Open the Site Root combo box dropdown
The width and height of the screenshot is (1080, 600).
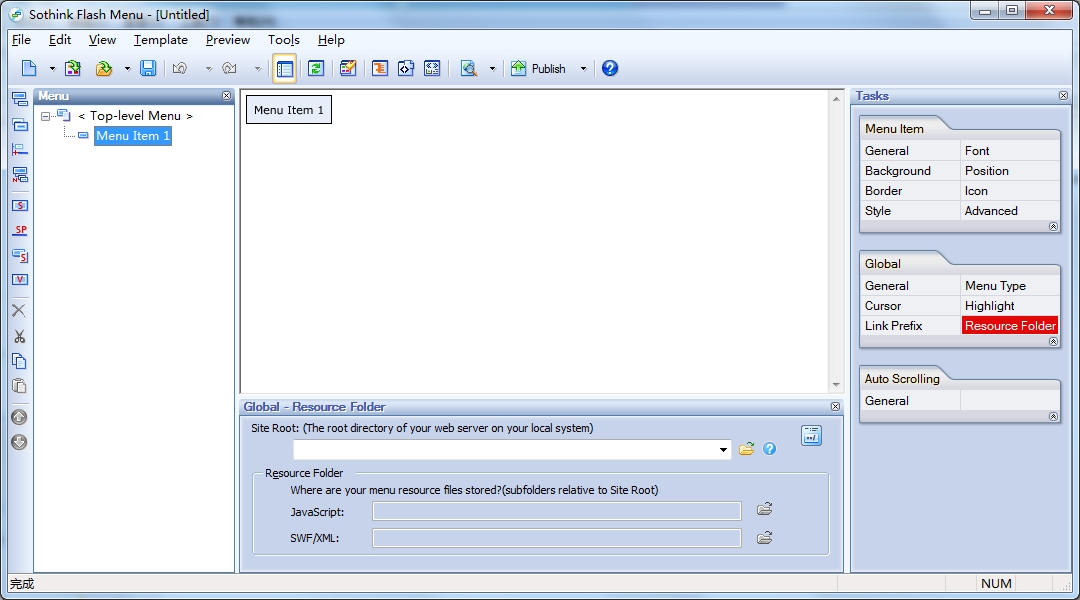[723, 450]
